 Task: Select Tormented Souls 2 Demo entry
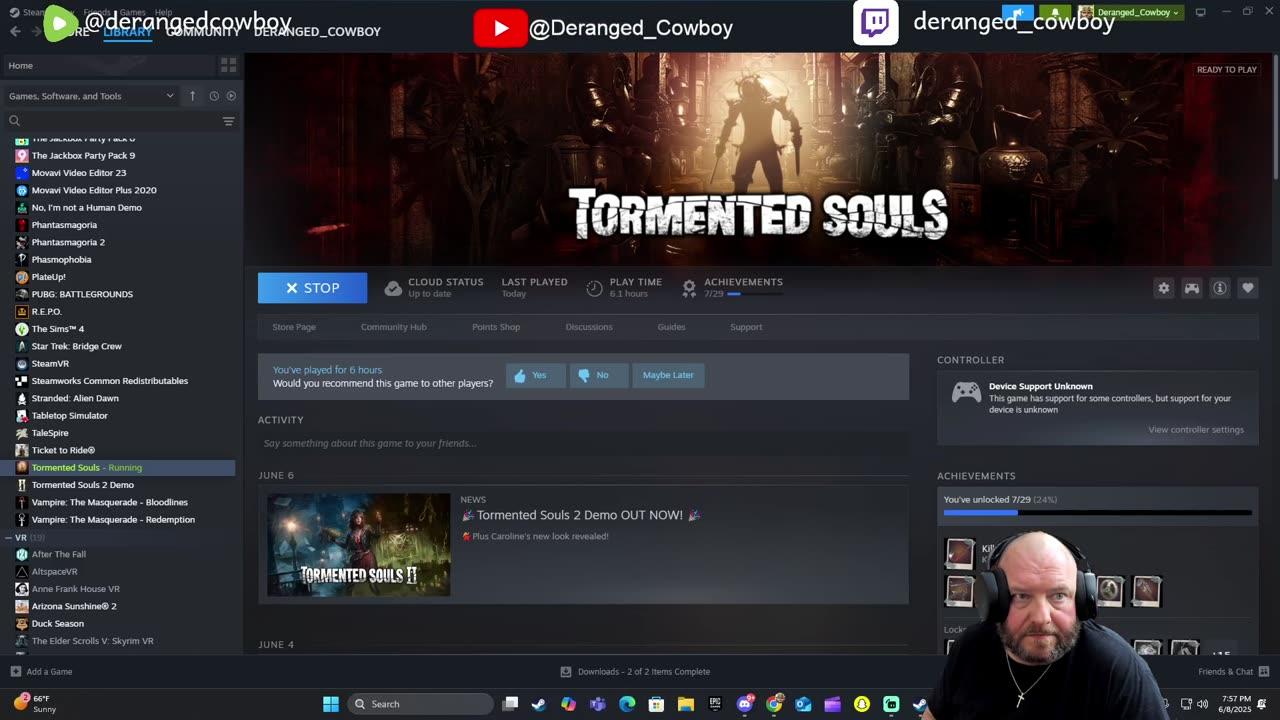point(82,485)
